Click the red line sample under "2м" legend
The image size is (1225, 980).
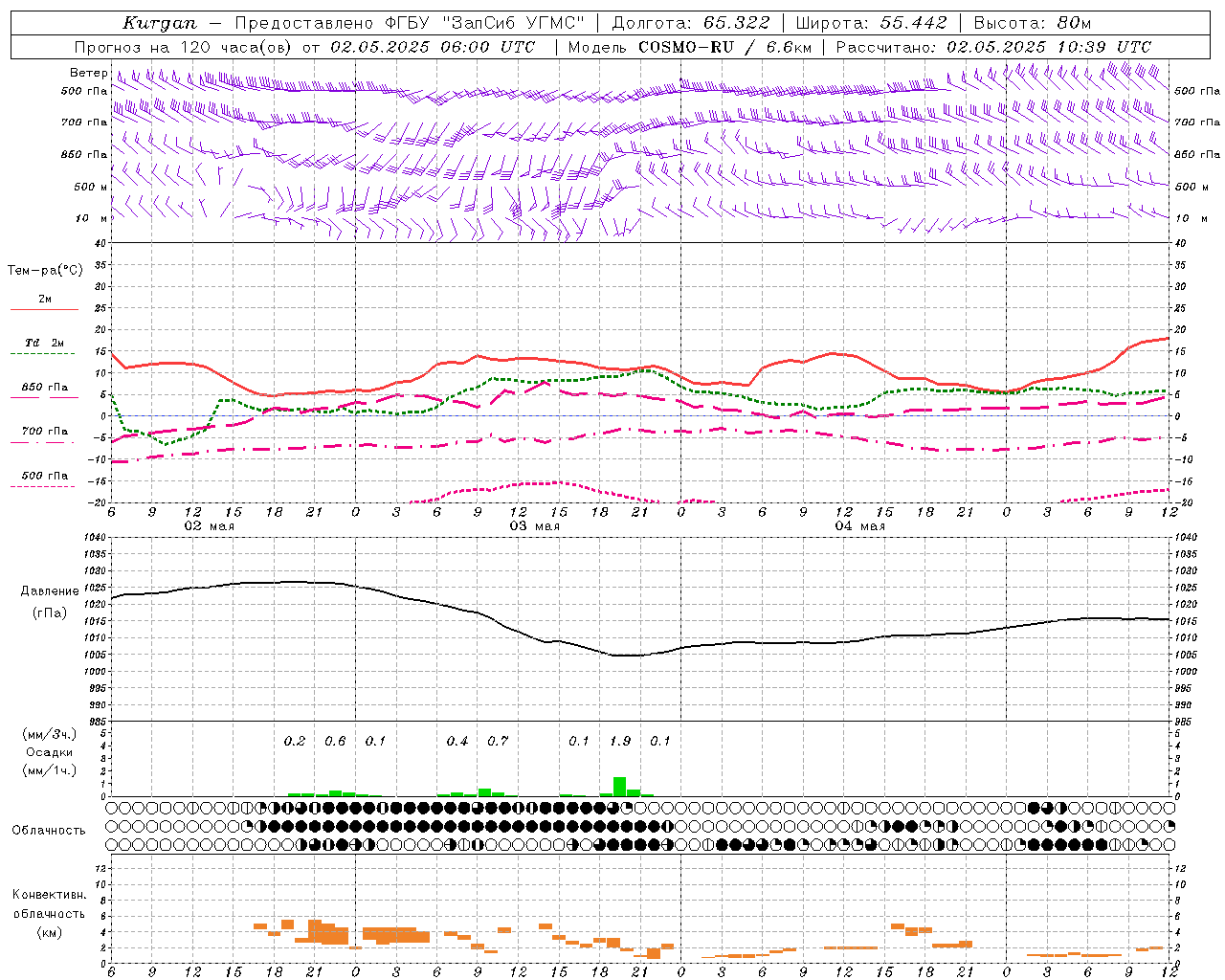click(44, 309)
